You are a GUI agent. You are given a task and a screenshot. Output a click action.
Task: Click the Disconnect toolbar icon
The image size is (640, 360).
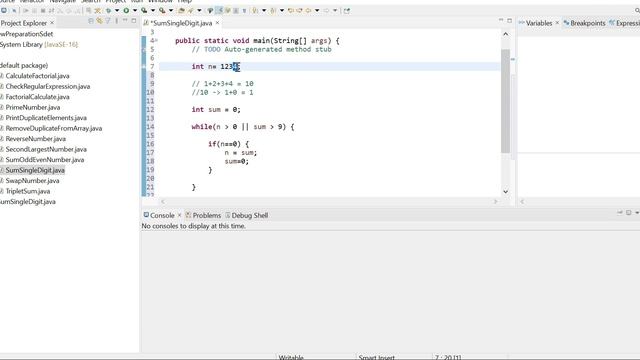(51, 11)
